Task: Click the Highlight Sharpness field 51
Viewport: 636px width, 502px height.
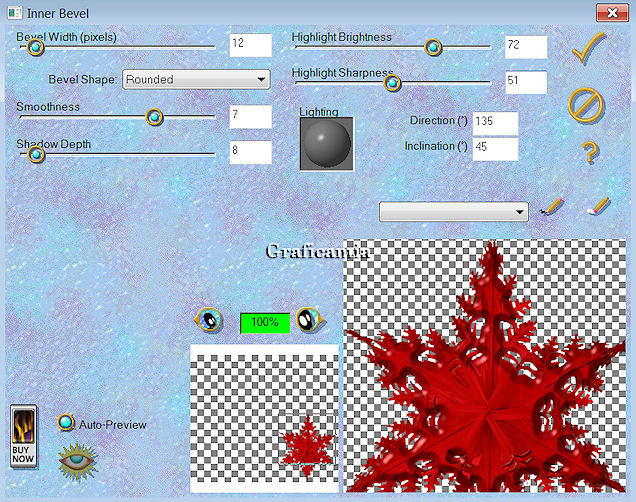Action: tap(526, 82)
